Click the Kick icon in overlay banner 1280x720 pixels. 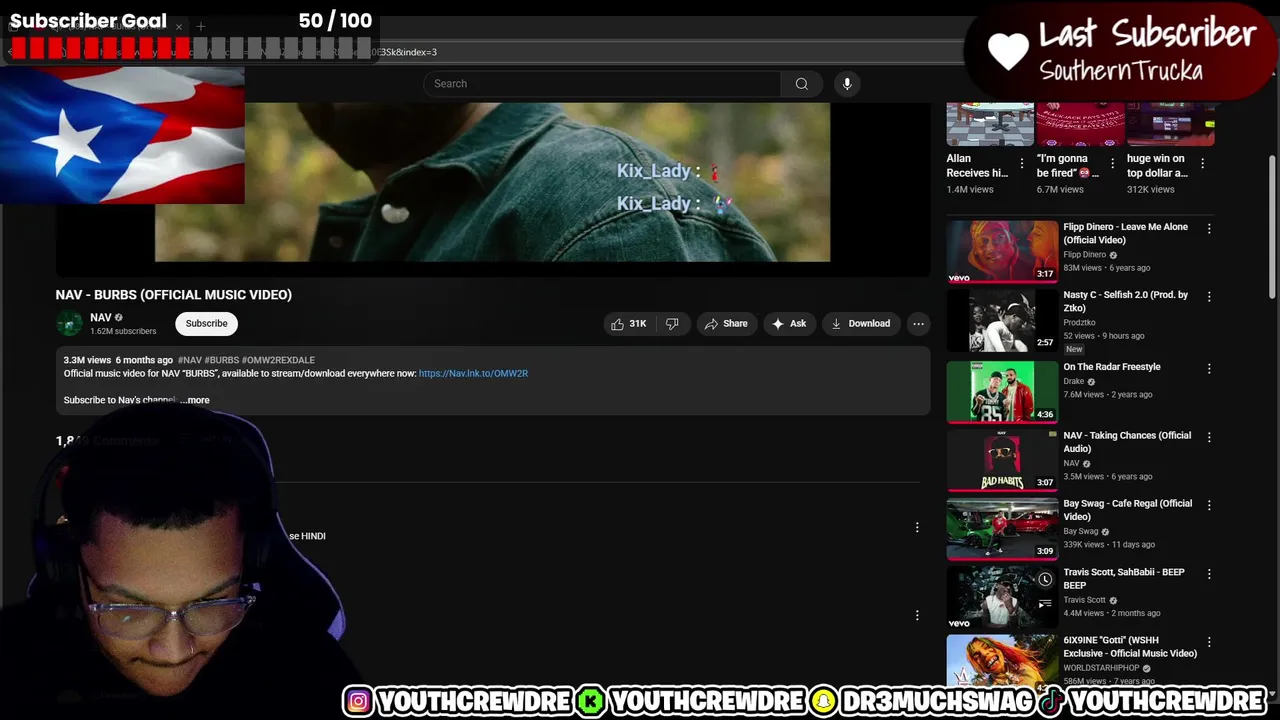point(591,702)
